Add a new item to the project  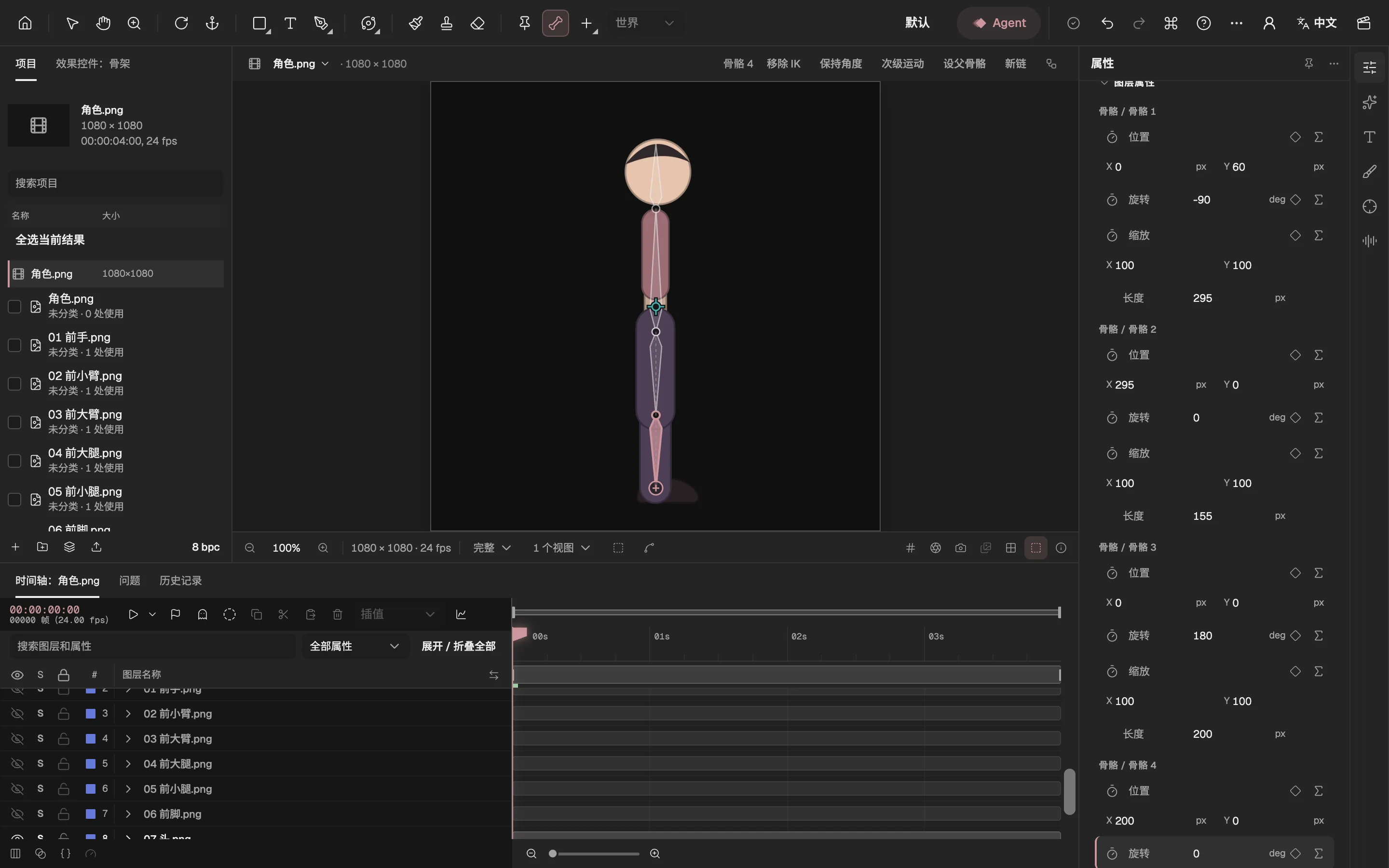pos(15,547)
